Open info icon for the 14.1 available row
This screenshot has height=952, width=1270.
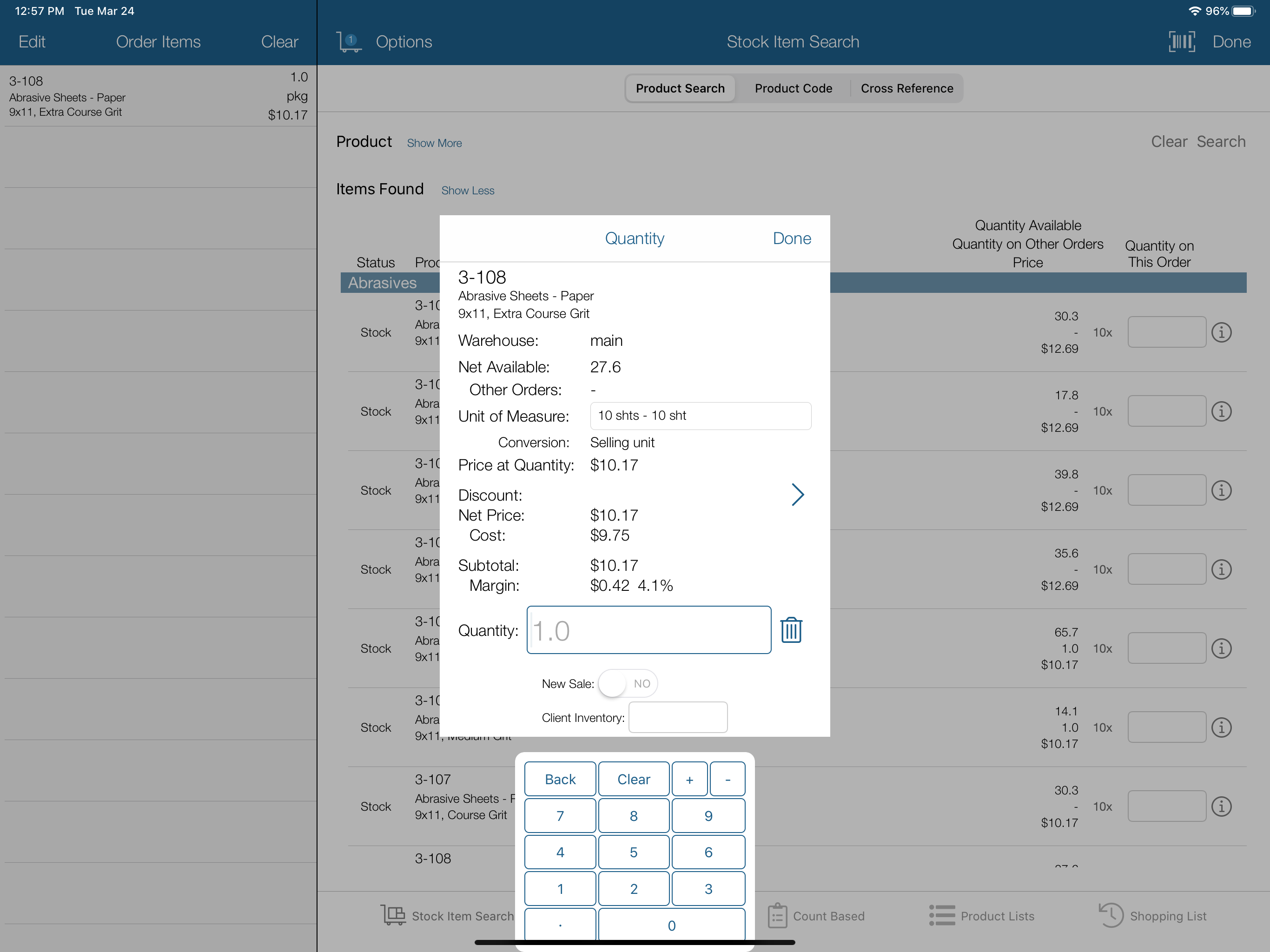[1221, 727]
